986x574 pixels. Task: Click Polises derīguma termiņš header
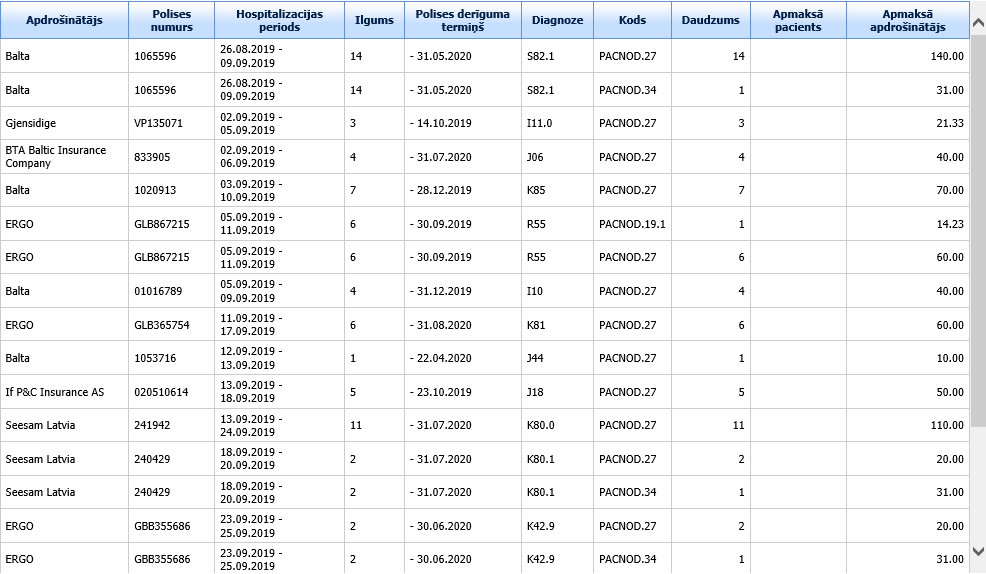click(x=462, y=20)
